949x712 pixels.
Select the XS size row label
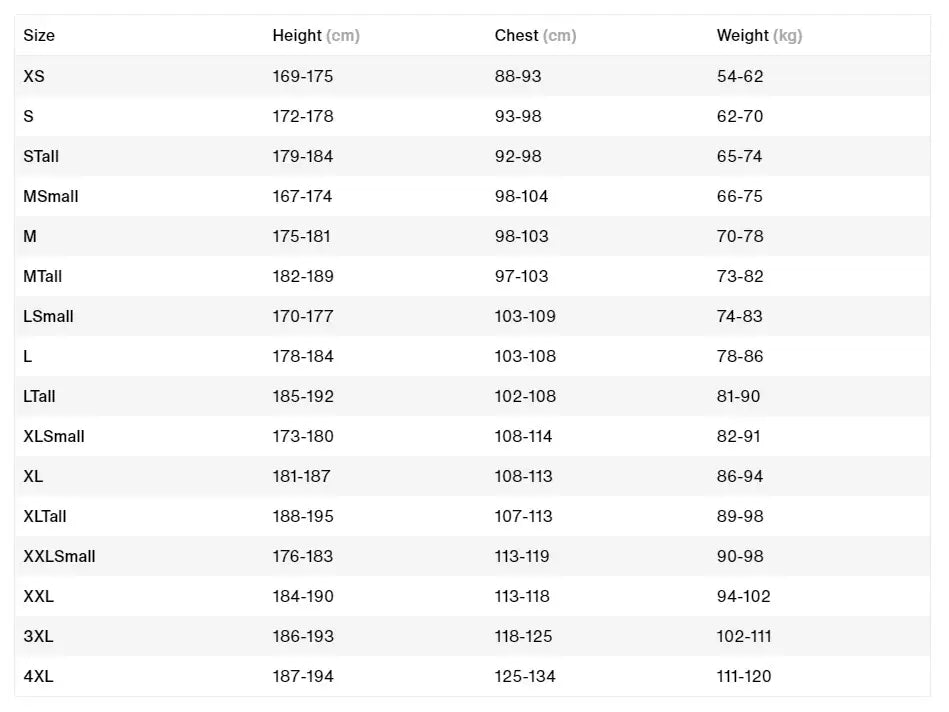click(34, 76)
